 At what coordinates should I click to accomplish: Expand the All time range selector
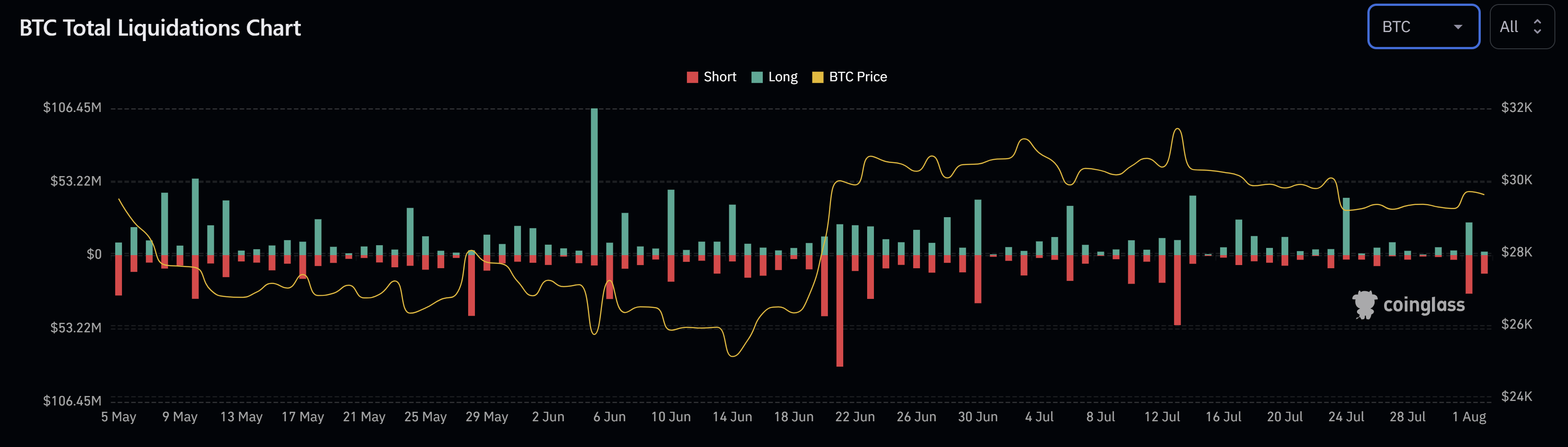coord(1522,27)
